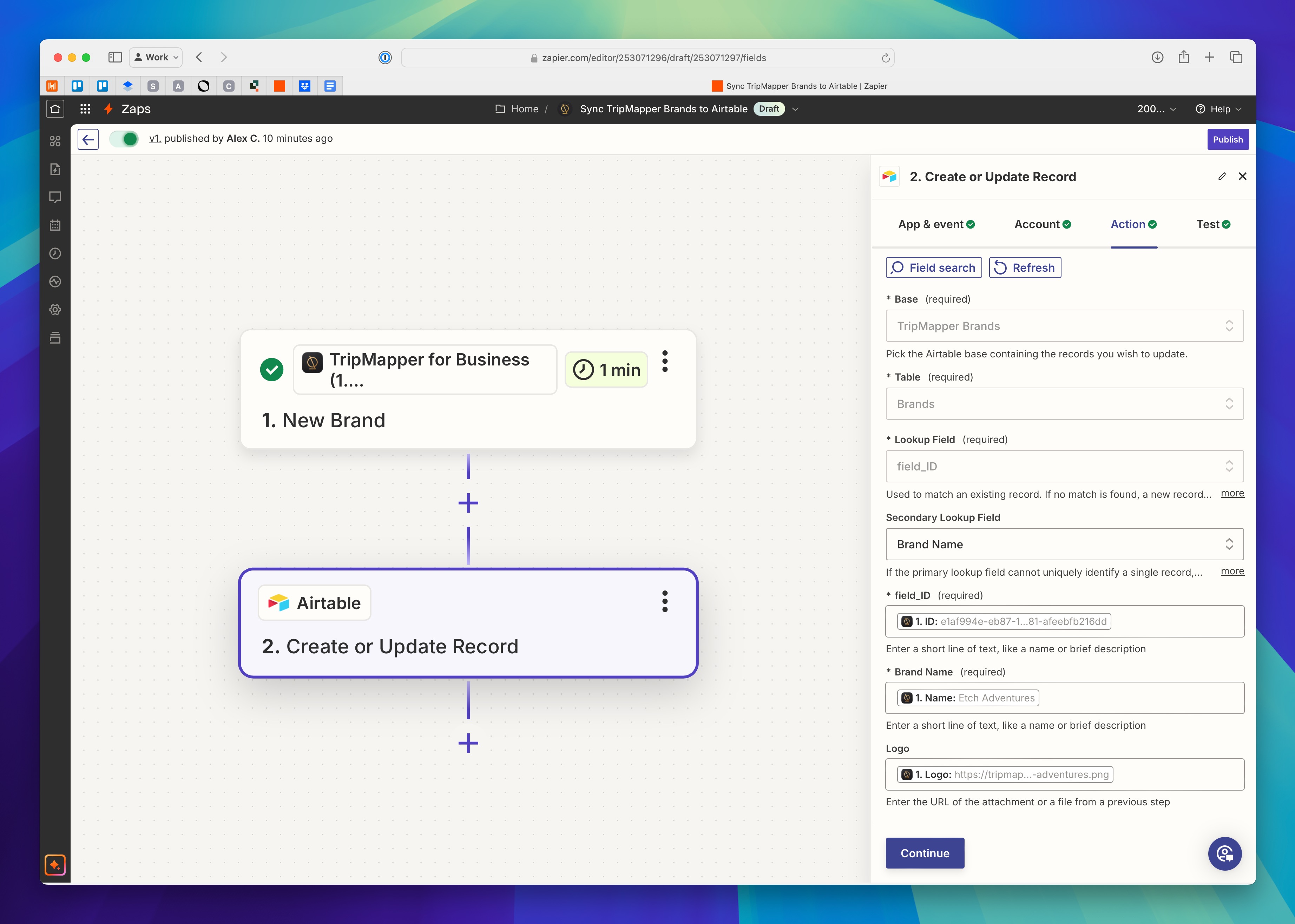Viewport: 1295px width, 924px height.
Task: Expand the chevron next to Draft badge
Action: pyautogui.click(x=795, y=109)
